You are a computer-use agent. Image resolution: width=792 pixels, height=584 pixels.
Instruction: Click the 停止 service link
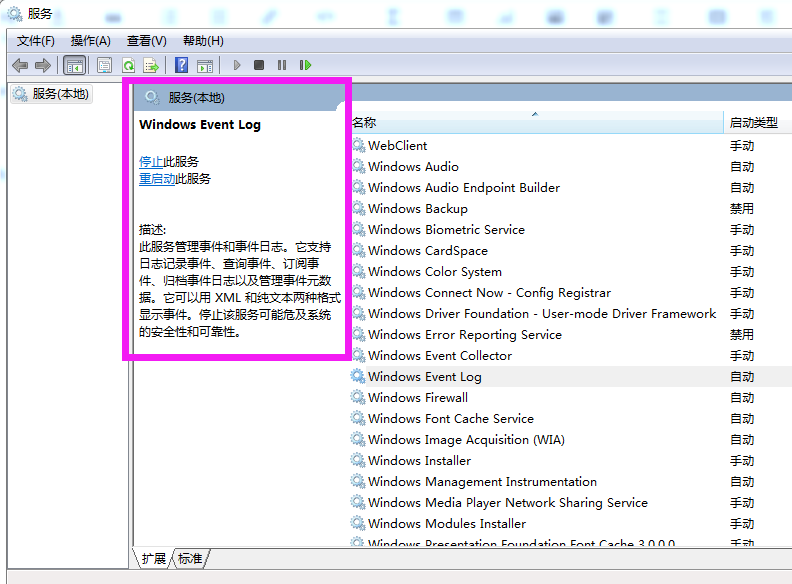coord(151,162)
